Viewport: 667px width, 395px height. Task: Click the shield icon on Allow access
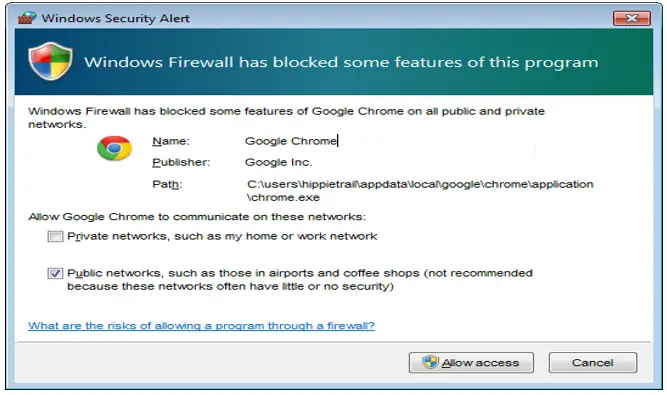pyautogui.click(x=430, y=362)
